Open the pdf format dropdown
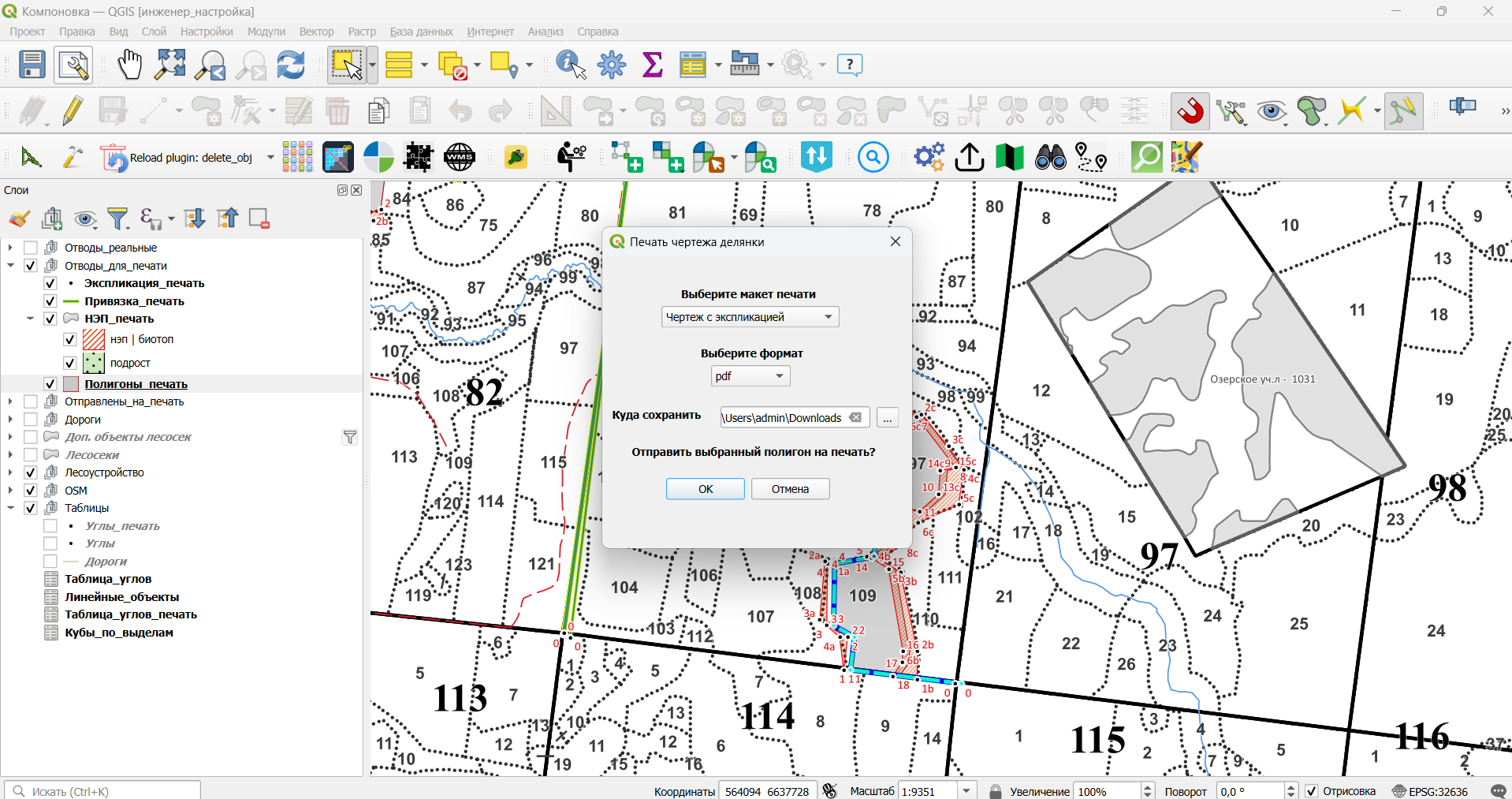This screenshot has width=1512, height=799. pos(750,376)
